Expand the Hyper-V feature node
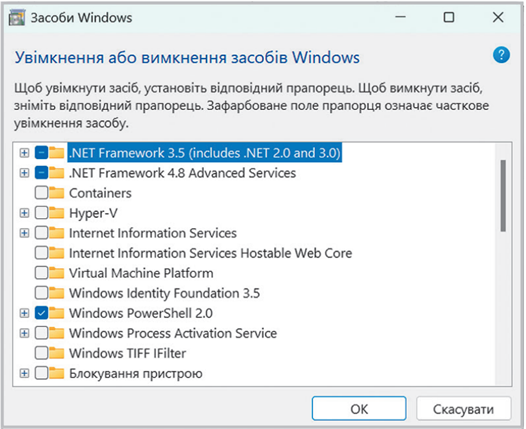 click(x=24, y=213)
